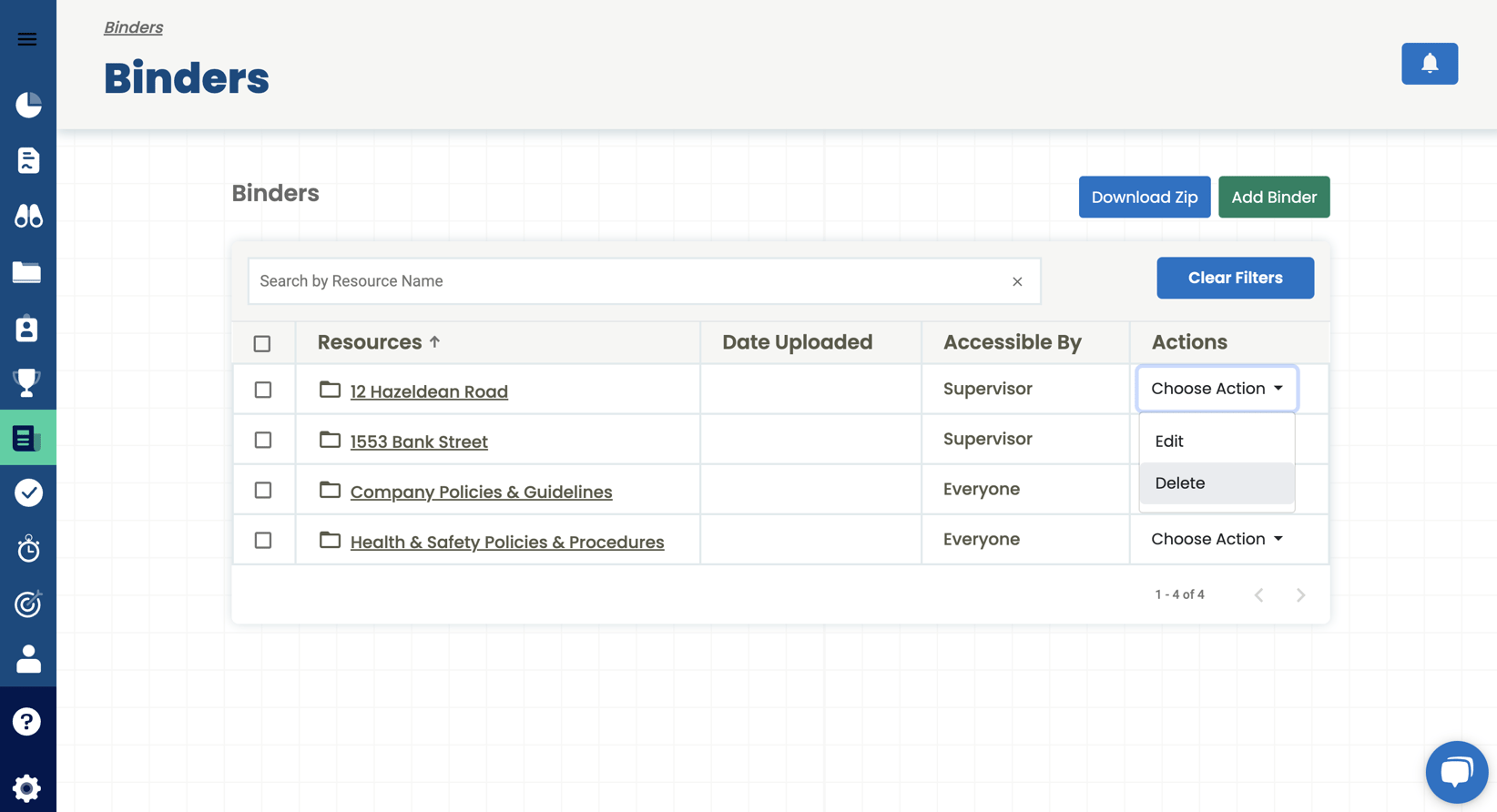Focus the Search by Resource Name field
The width and height of the screenshot is (1497, 812).
628,281
